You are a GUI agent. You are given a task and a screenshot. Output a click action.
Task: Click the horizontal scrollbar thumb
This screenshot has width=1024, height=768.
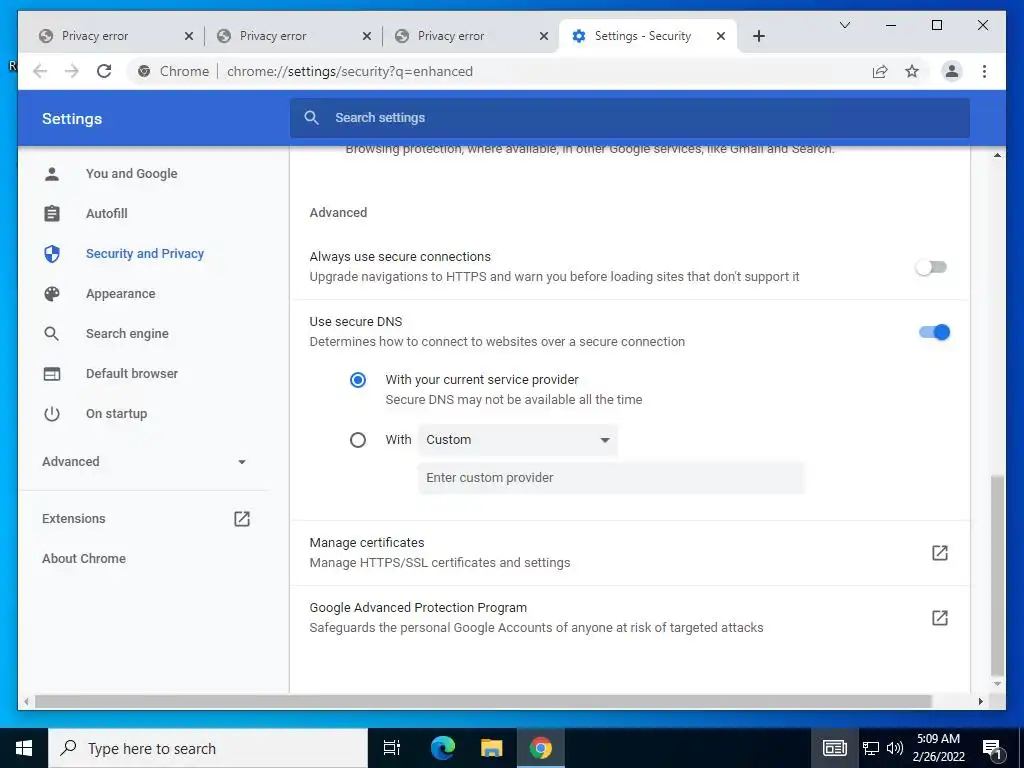483,701
